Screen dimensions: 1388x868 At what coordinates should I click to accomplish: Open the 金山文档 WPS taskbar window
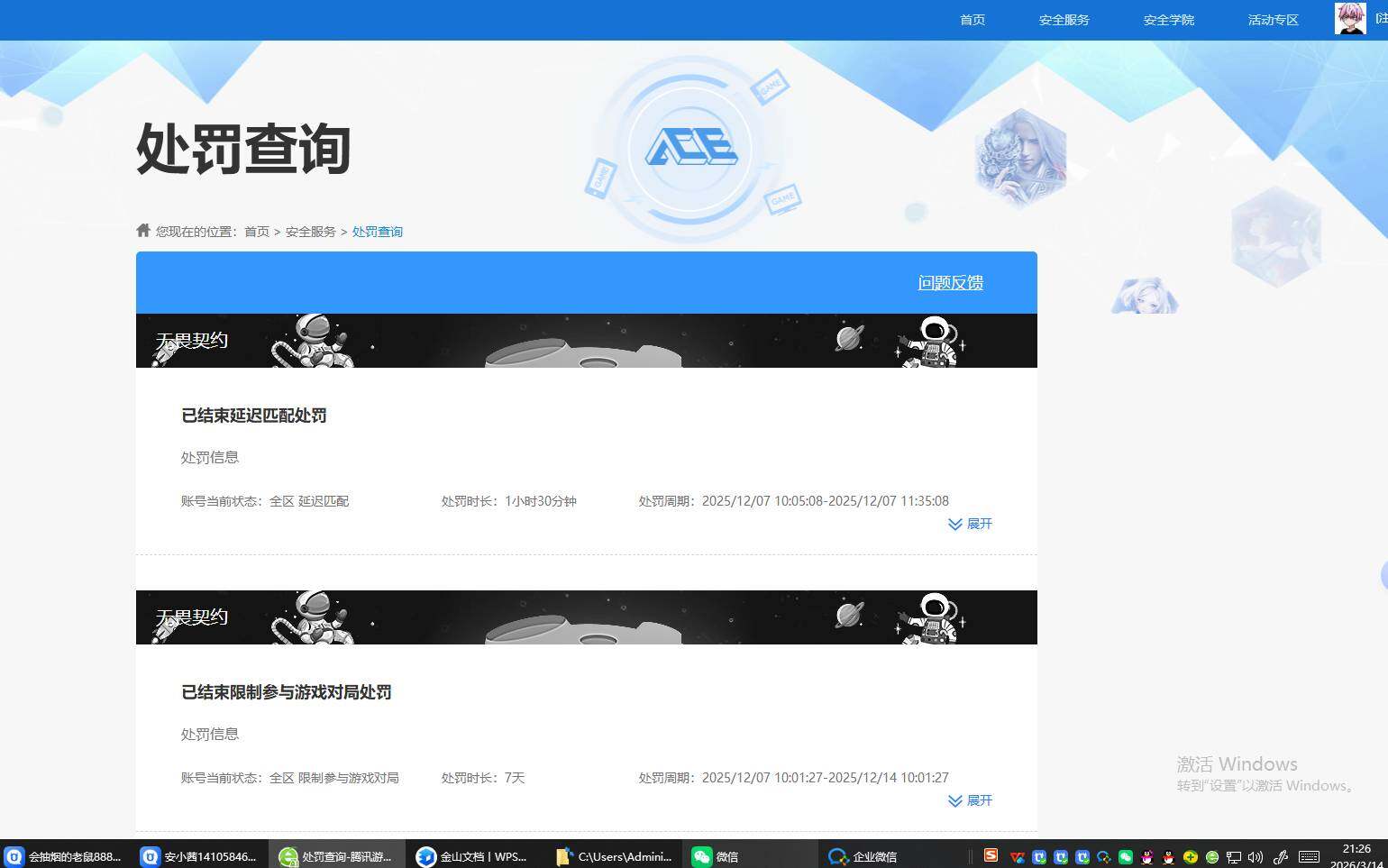coord(472,856)
